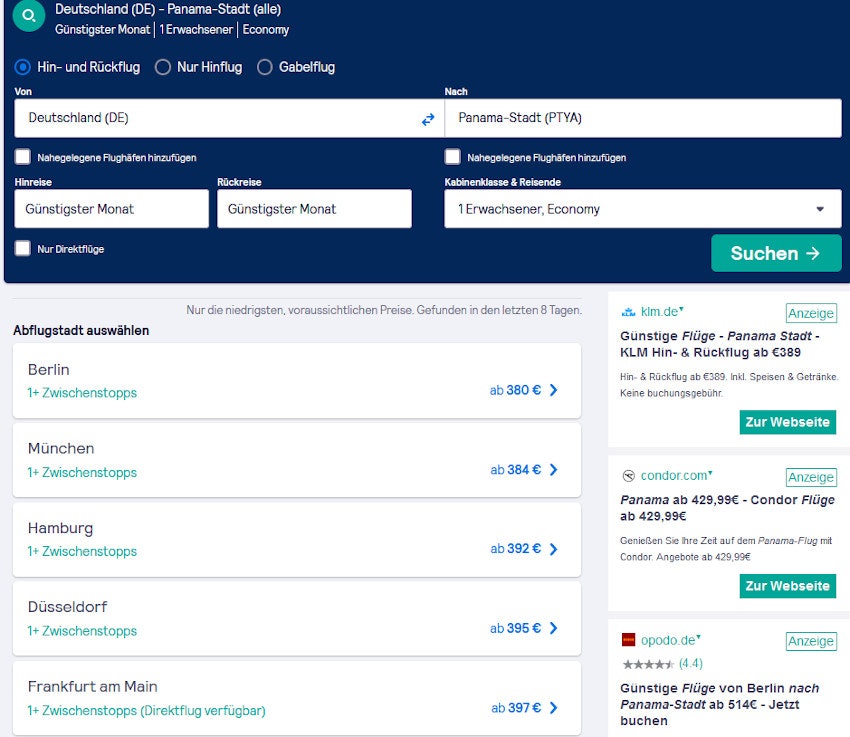The width and height of the screenshot is (850, 737).
Task: Enable "Nahegelegene Flughäfen hinzufügen" under Von
Action: pyautogui.click(x=22, y=156)
